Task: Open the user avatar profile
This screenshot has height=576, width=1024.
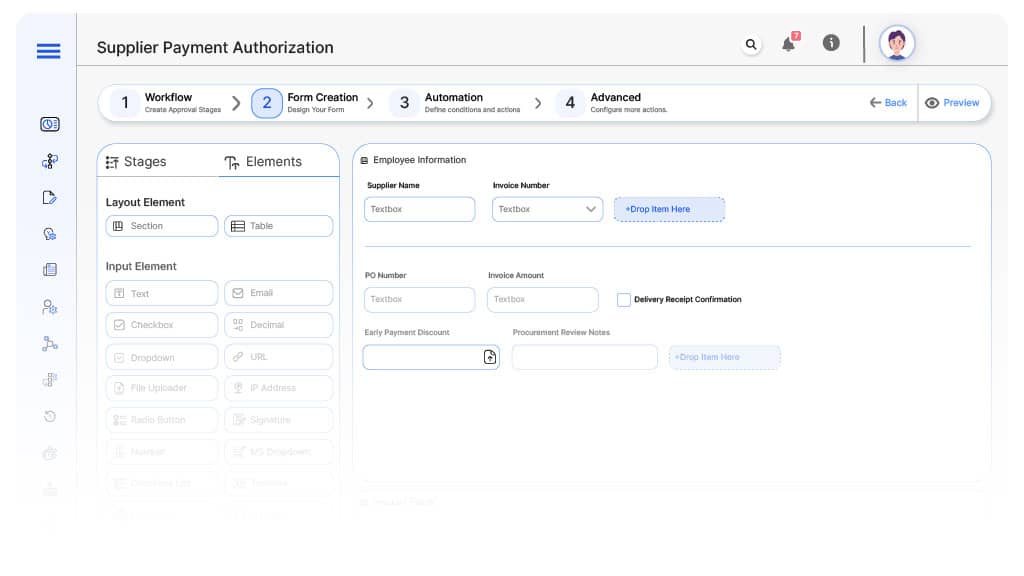Action: click(x=897, y=44)
